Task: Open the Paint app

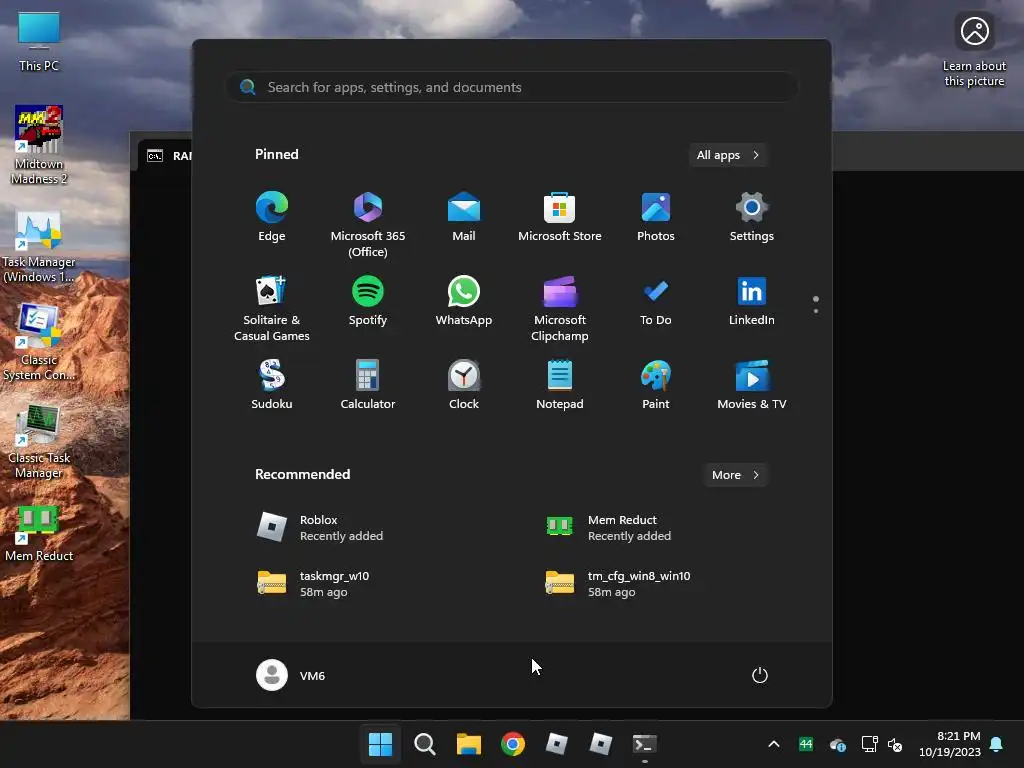Action: point(656,385)
